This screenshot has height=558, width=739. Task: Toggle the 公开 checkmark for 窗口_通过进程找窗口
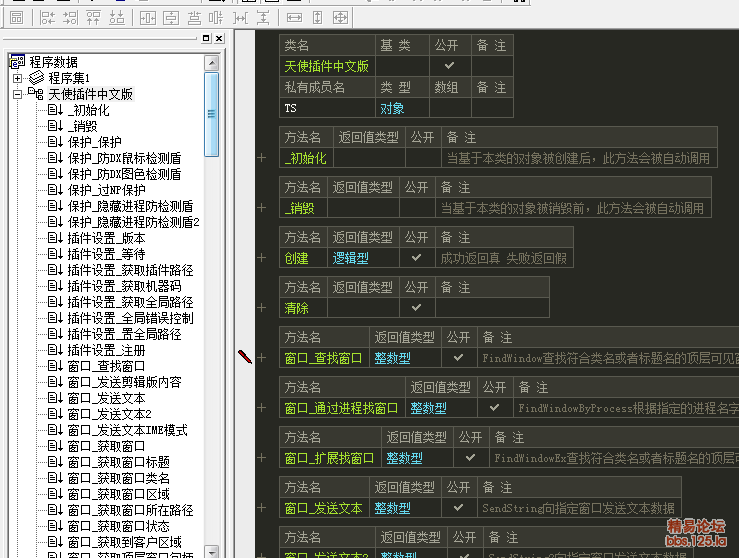coord(494,408)
